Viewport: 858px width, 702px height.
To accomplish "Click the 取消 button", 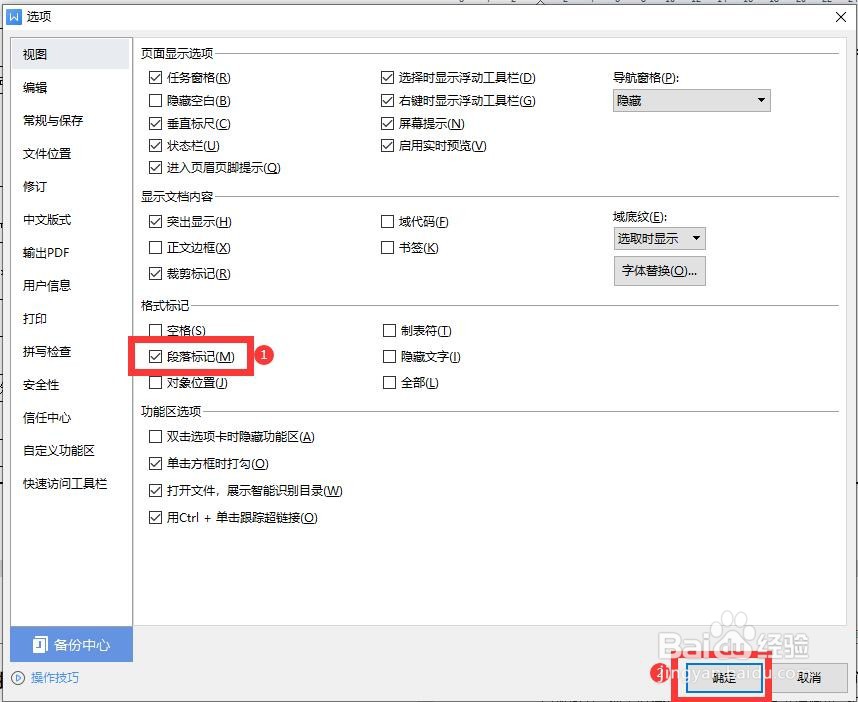I will [809, 678].
